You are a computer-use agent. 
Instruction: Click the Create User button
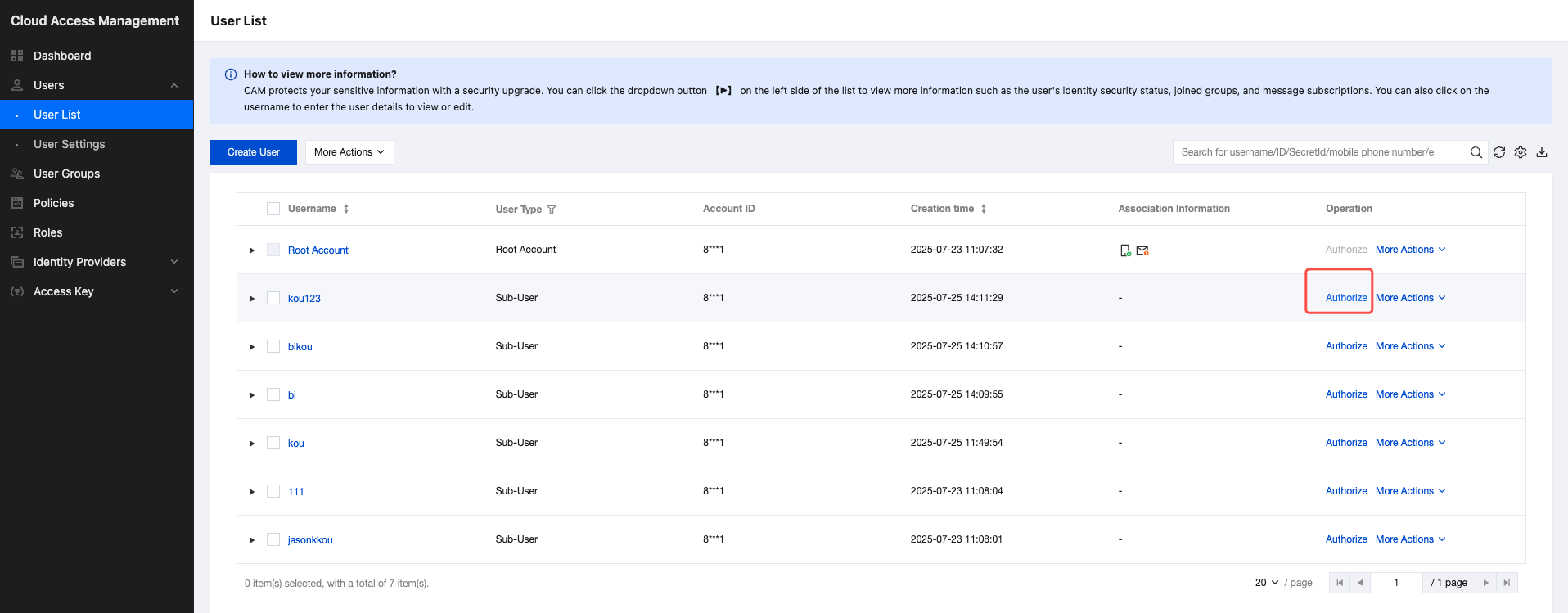(254, 152)
